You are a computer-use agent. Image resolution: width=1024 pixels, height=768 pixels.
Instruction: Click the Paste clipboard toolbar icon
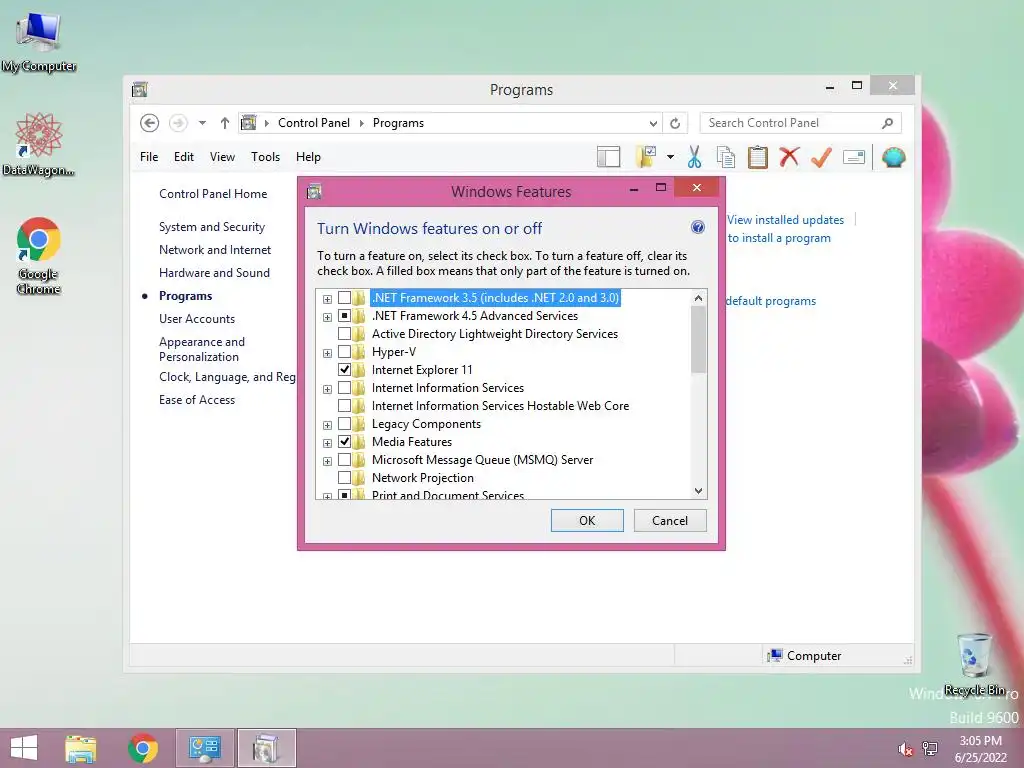(x=758, y=157)
